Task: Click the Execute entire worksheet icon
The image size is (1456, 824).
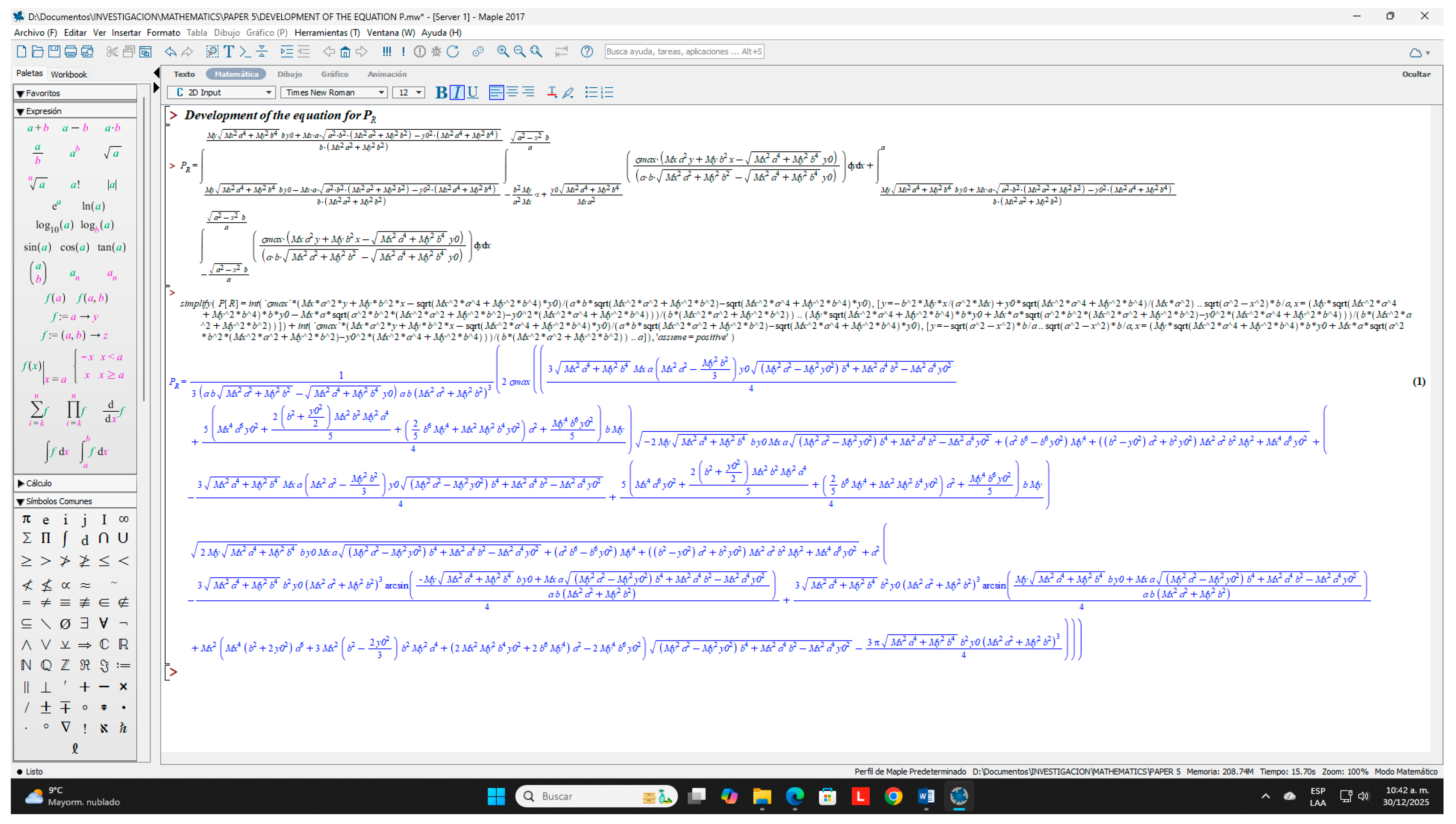Action: click(386, 52)
